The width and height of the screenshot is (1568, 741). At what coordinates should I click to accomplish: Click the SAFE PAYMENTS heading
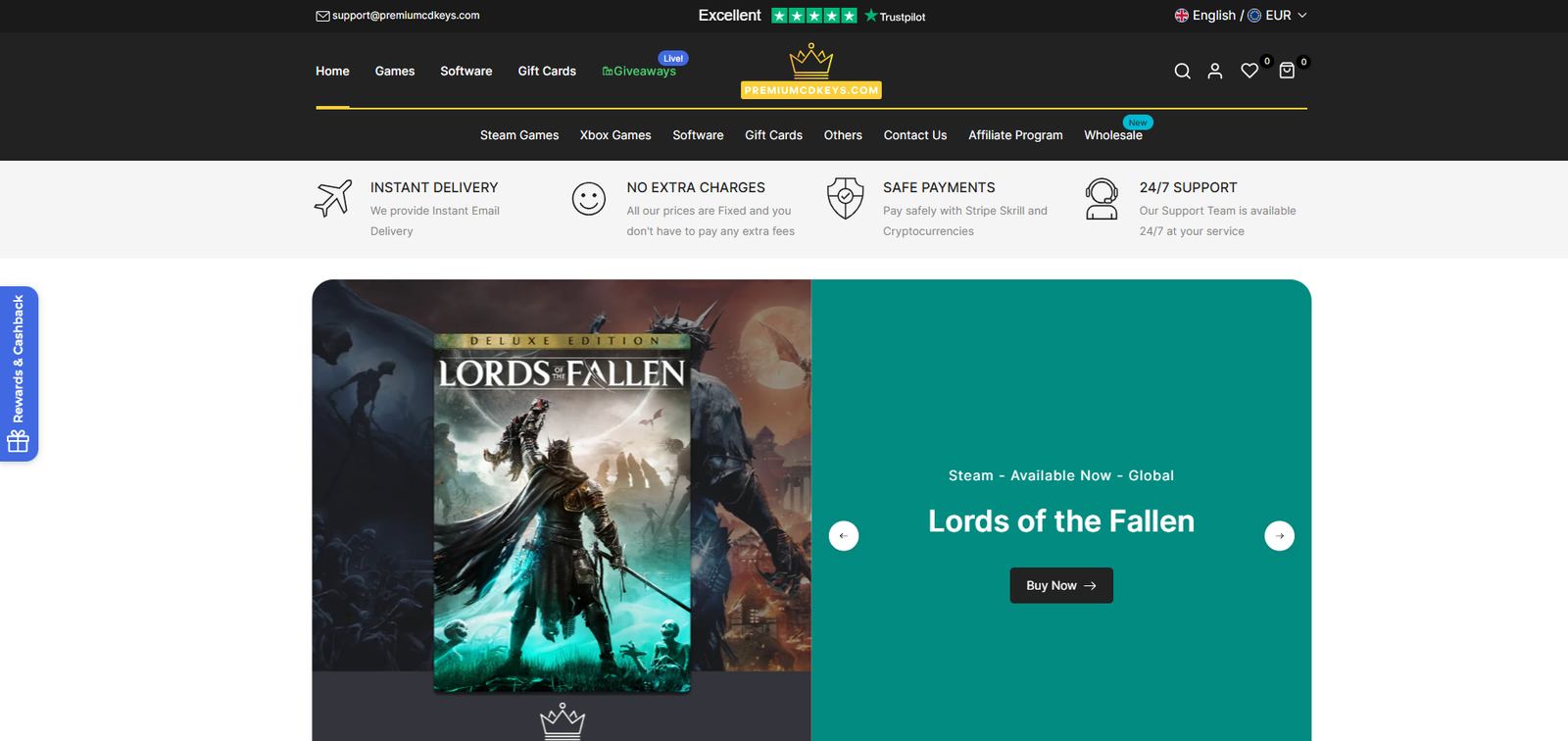(x=939, y=187)
